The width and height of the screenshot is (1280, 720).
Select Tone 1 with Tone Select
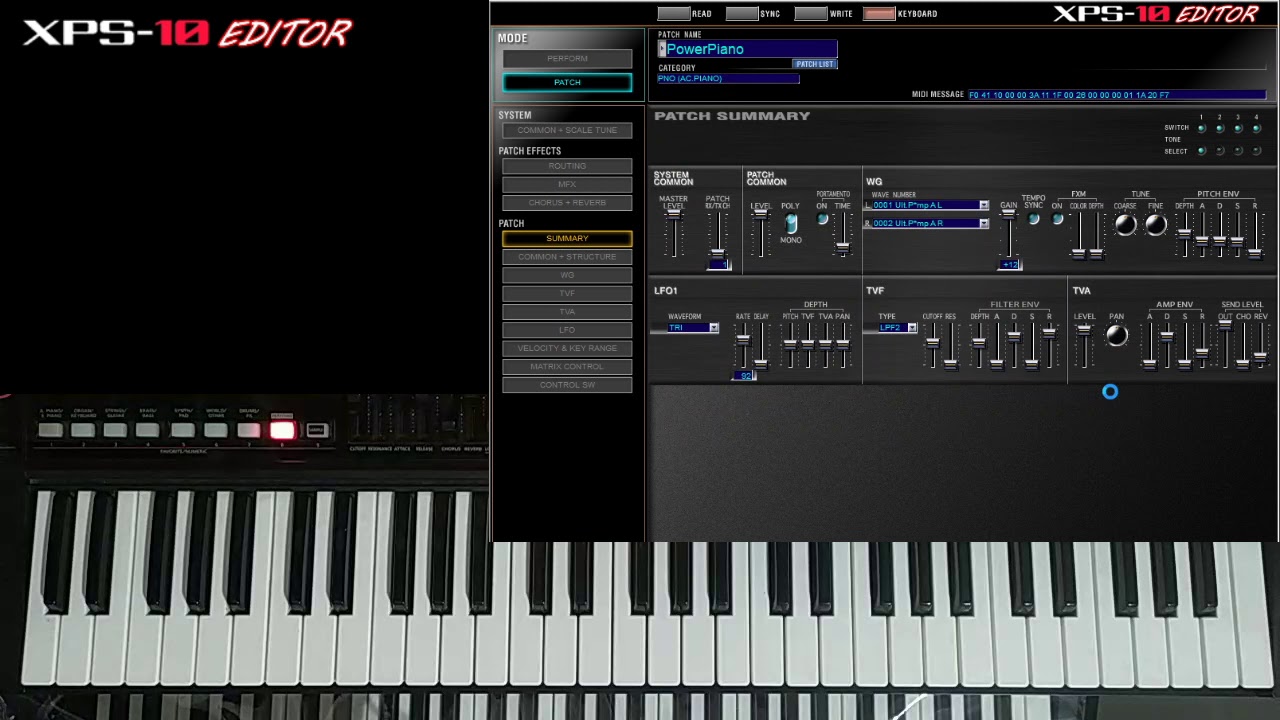[x=1202, y=151]
